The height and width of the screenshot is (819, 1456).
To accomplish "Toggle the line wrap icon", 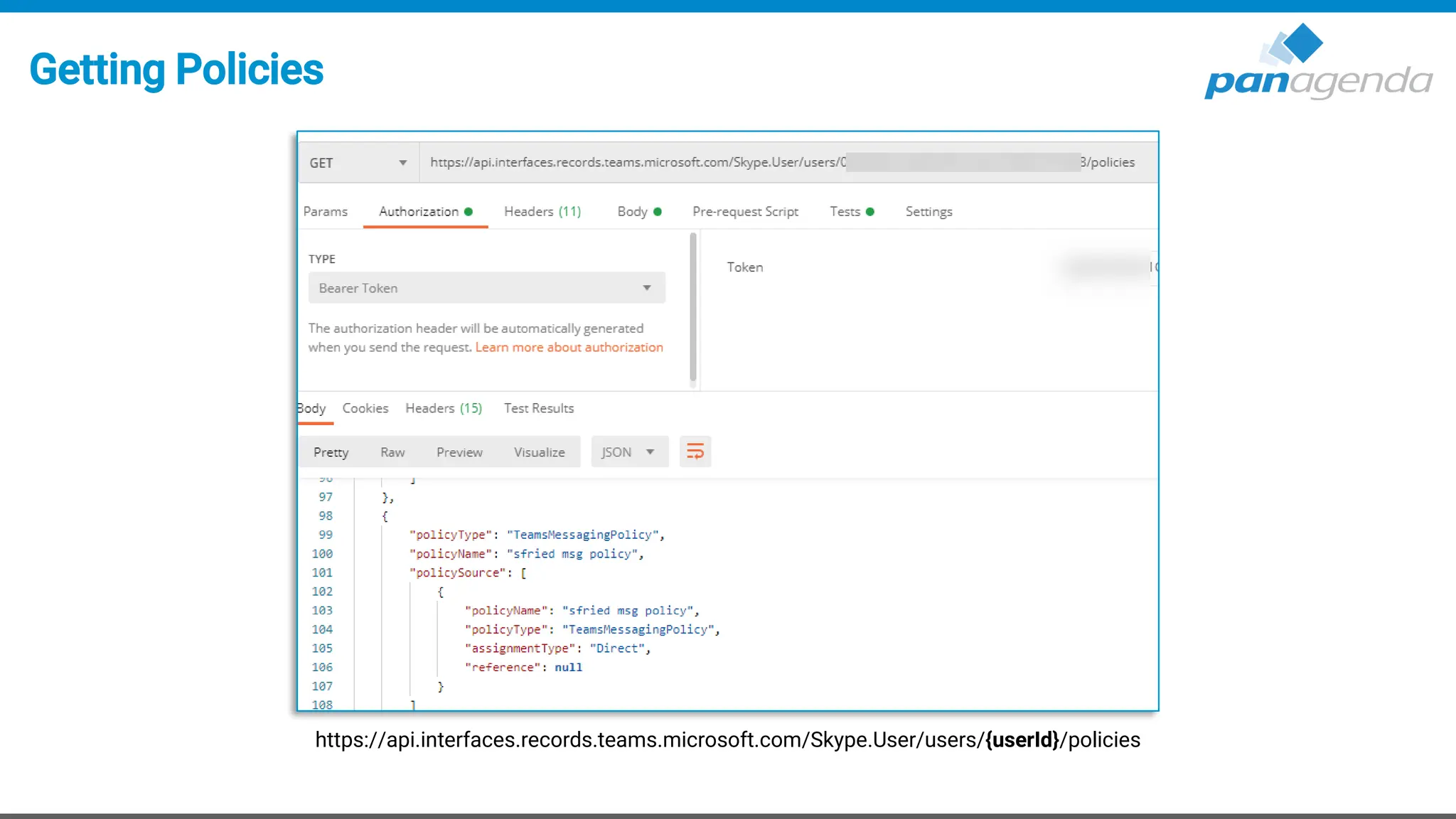I will click(695, 451).
